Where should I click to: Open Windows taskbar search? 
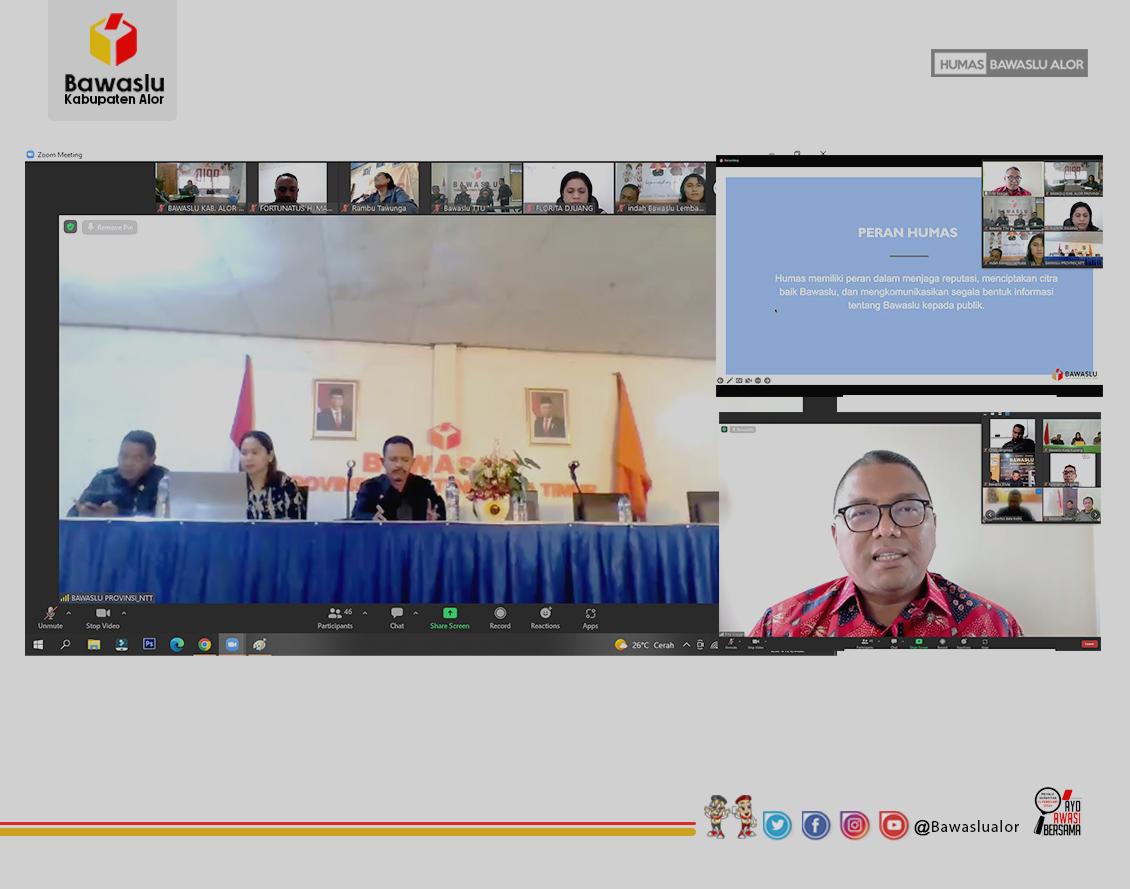(x=66, y=644)
